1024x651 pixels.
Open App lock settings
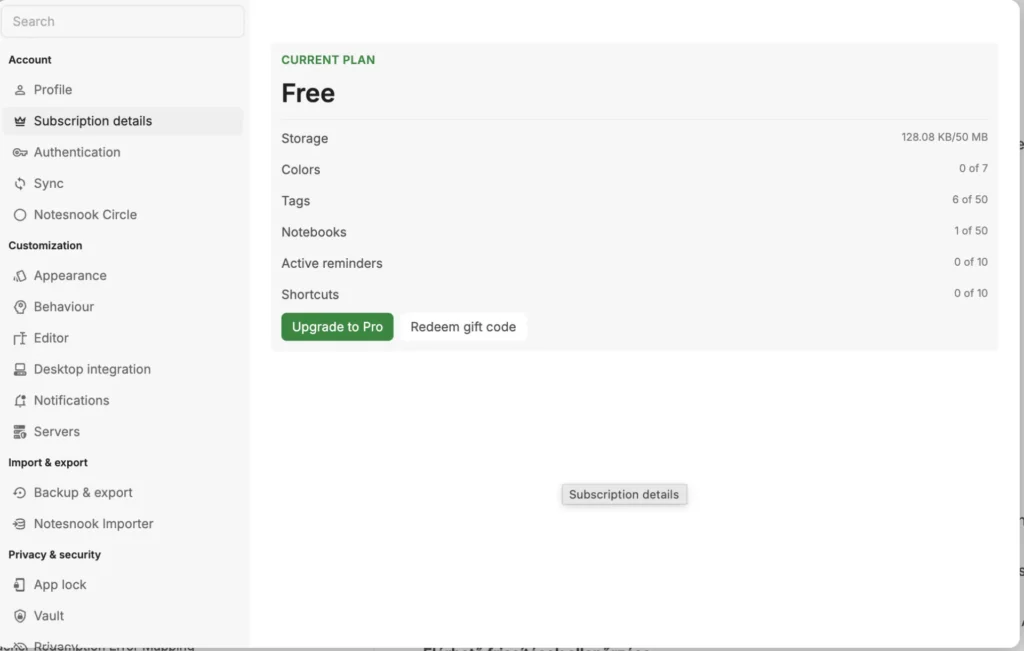[123, 585]
